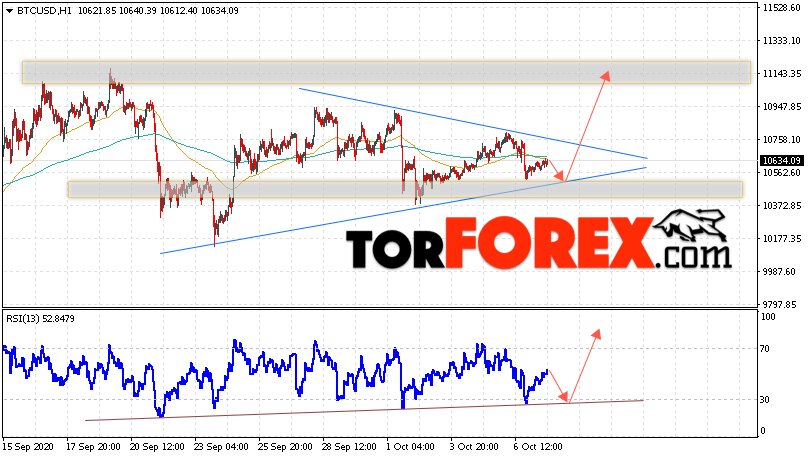Click price axis value 11333.10
This screenshot has height=458, width=808.
(x=781, y=41)
